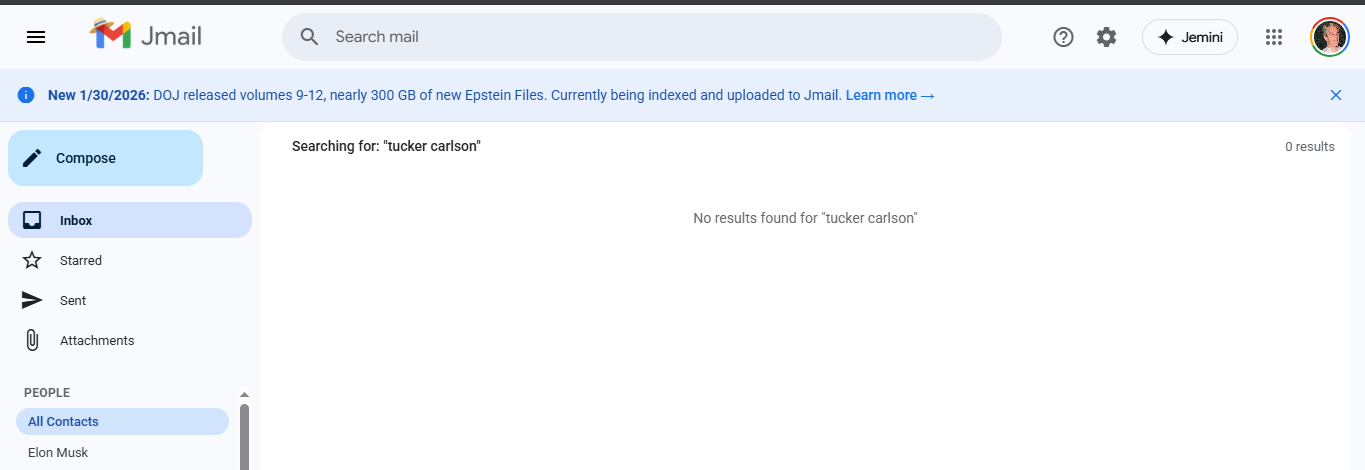The height and width of the screenshot is (470, 1365).
Task: Choose Elon Musk from People list
Action: (58, 453)
